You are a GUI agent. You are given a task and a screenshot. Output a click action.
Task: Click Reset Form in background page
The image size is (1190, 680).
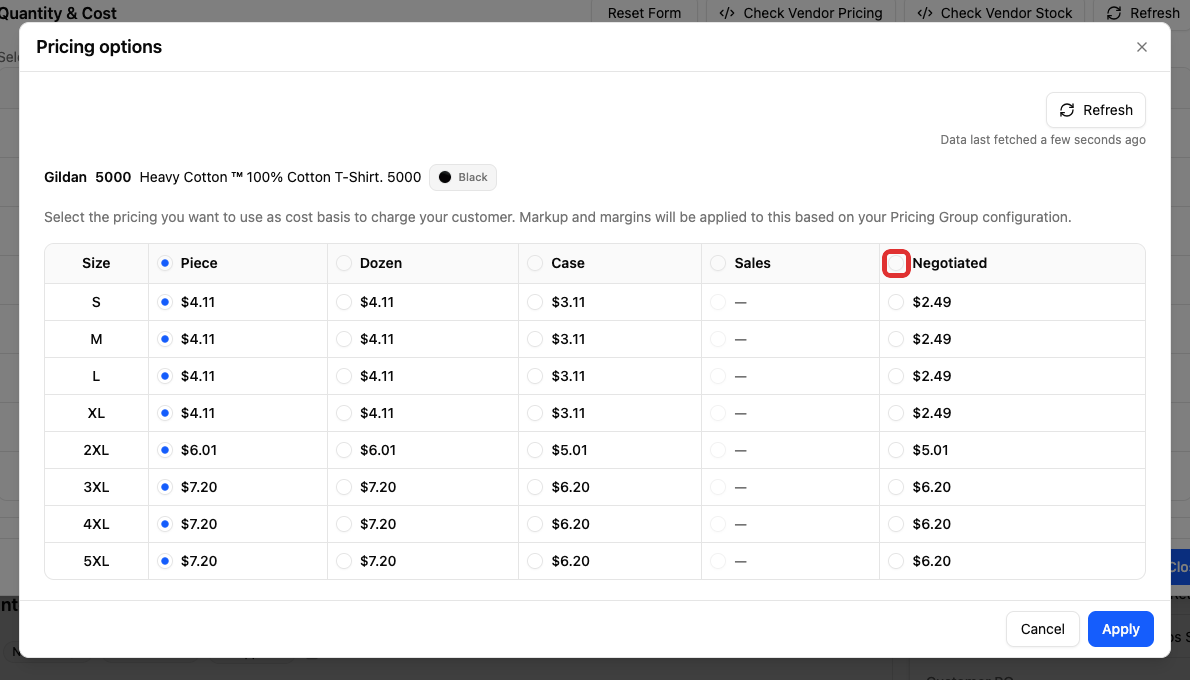point(644,13)
